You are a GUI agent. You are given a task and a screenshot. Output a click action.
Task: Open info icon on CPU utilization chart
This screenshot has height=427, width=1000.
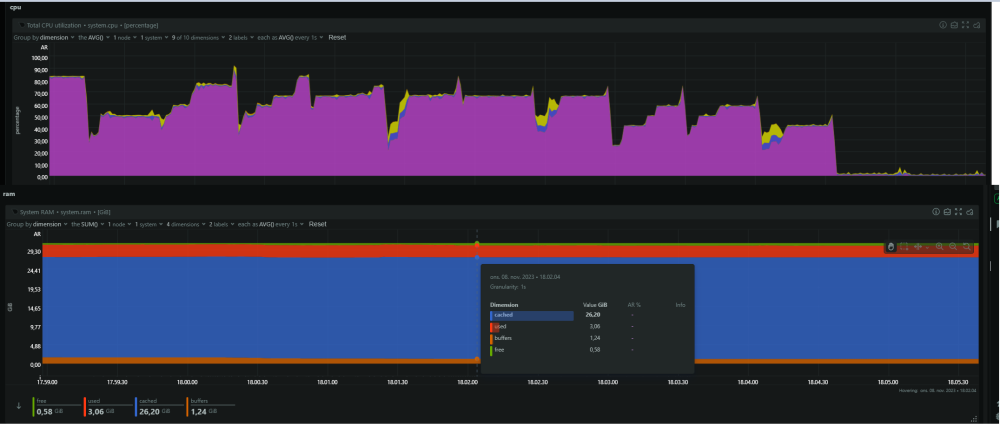point(943,25)
